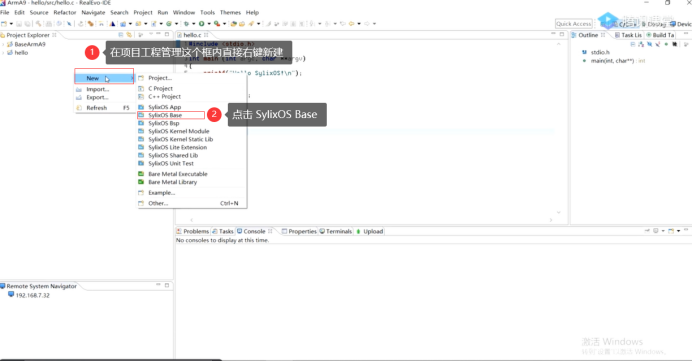Image resolution: width=692 pixels, height=361 pixels.
Task: Click the New file toolbar icon
Action: tap(4, 24)
